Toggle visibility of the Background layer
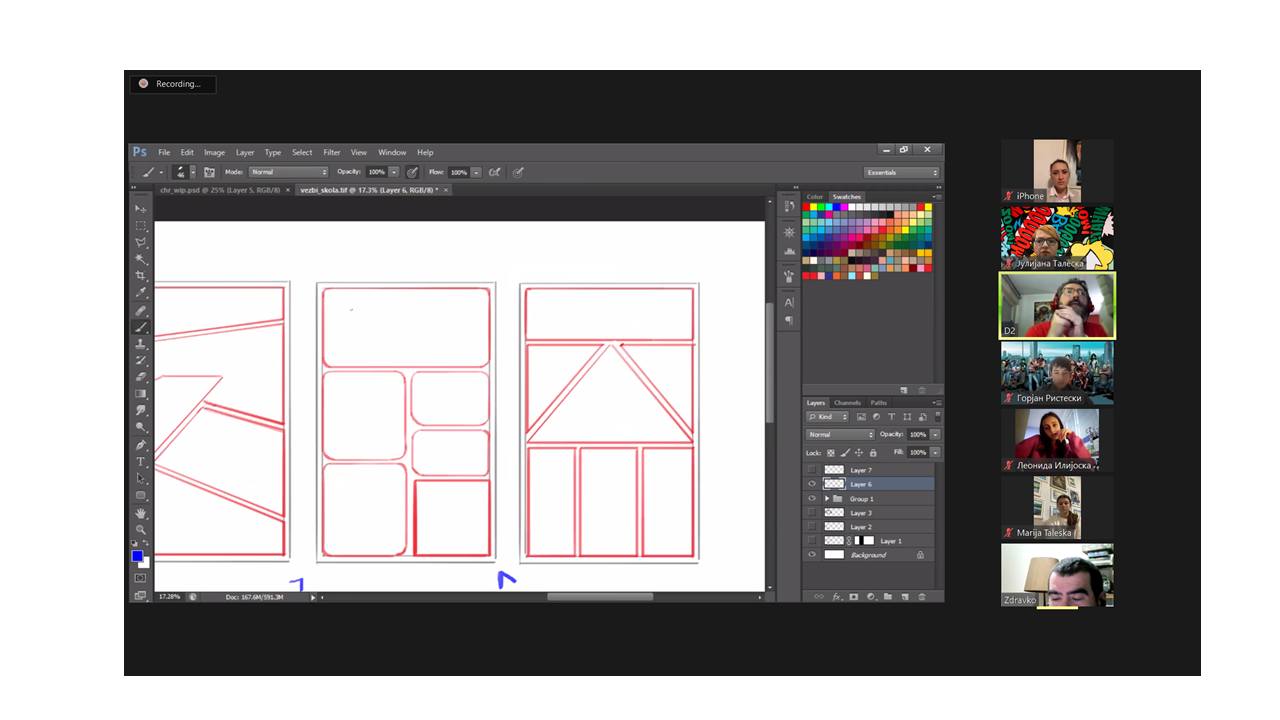The image size is (1280, 720). pyautogui.click(x=812, y=555)
